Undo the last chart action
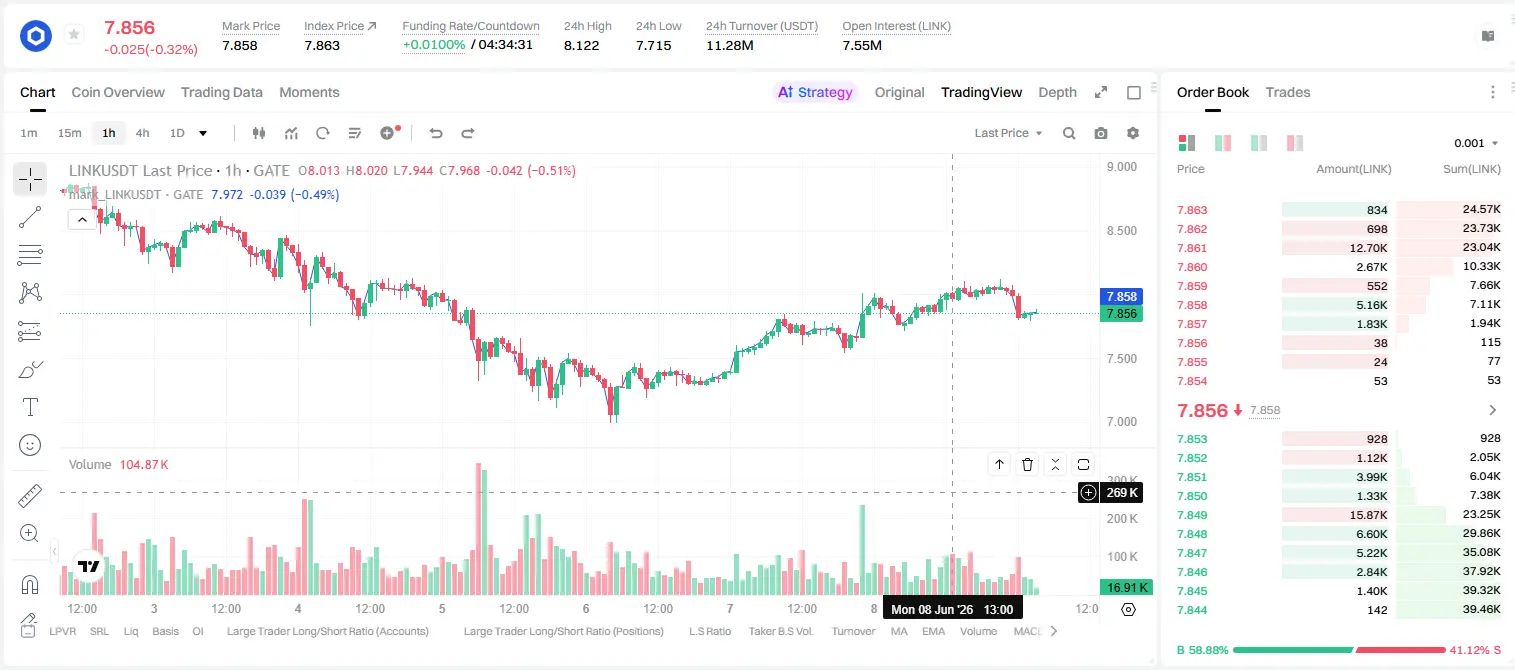The image size is (1515, 670). click(436, 133)
